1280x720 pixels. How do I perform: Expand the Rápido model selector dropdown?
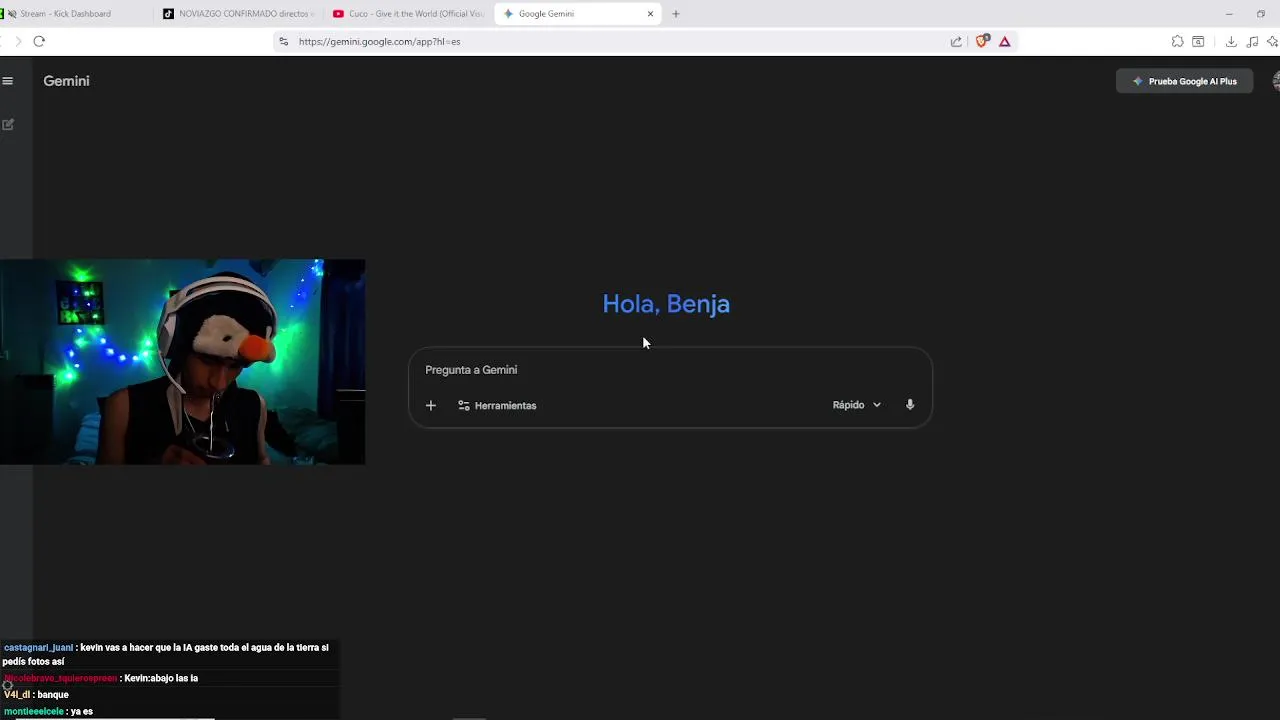(856, 405)
